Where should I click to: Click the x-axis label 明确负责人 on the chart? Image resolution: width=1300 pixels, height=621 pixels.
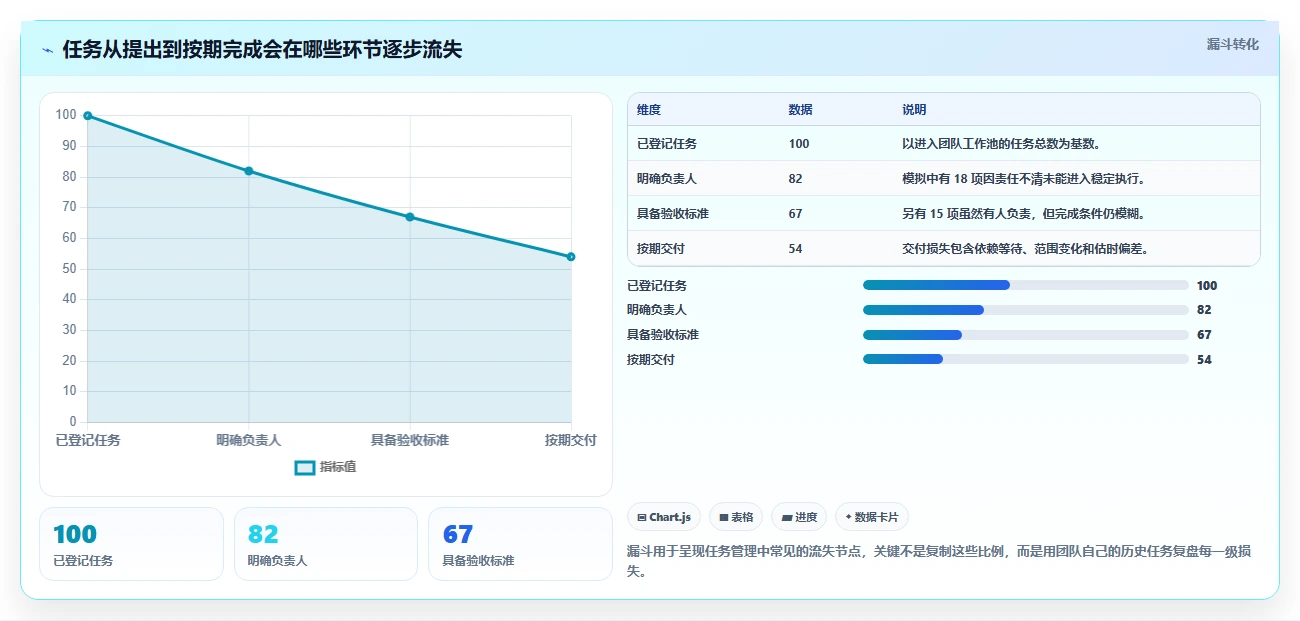[249, 440]
